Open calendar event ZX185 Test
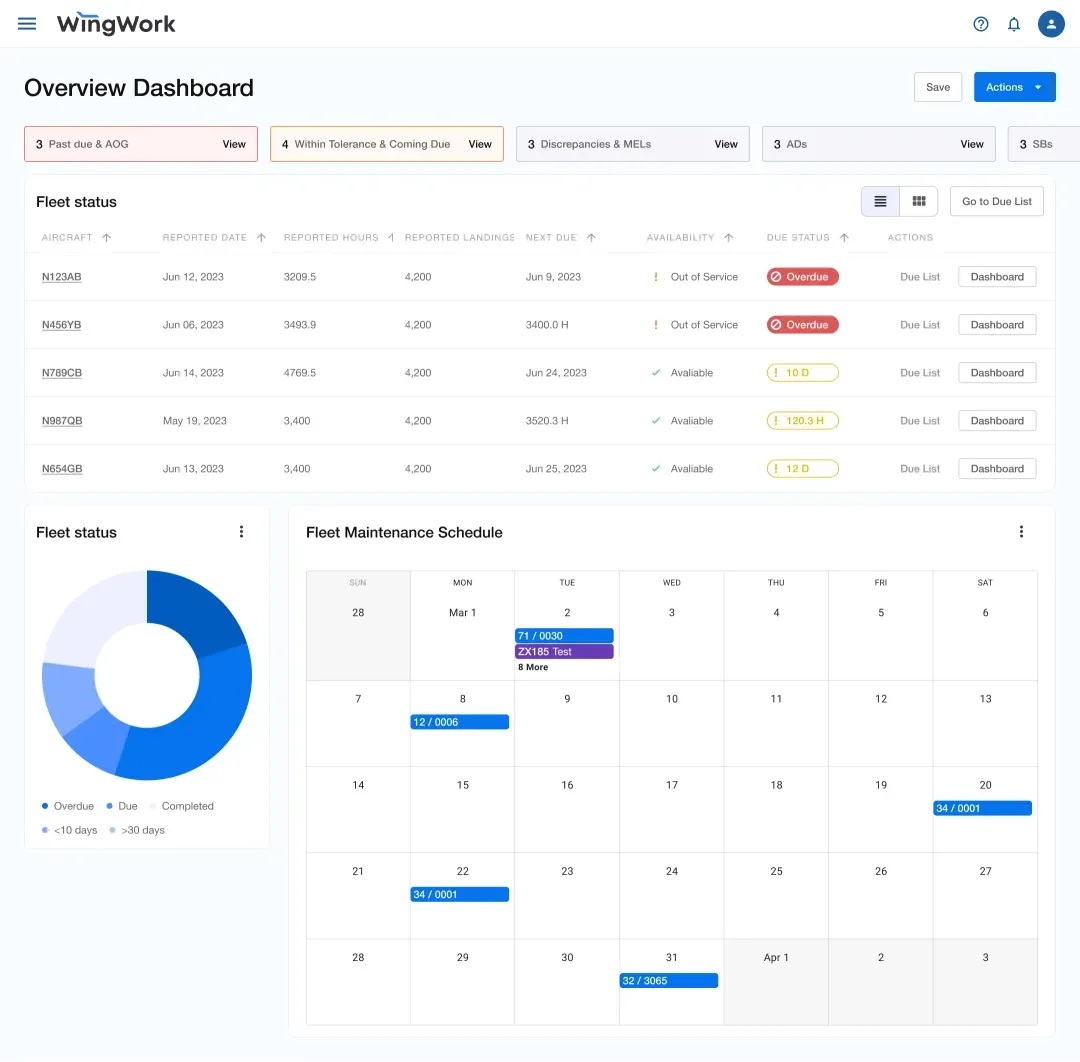Viewport: 1080px width, 1062px height. pos(564,652)
